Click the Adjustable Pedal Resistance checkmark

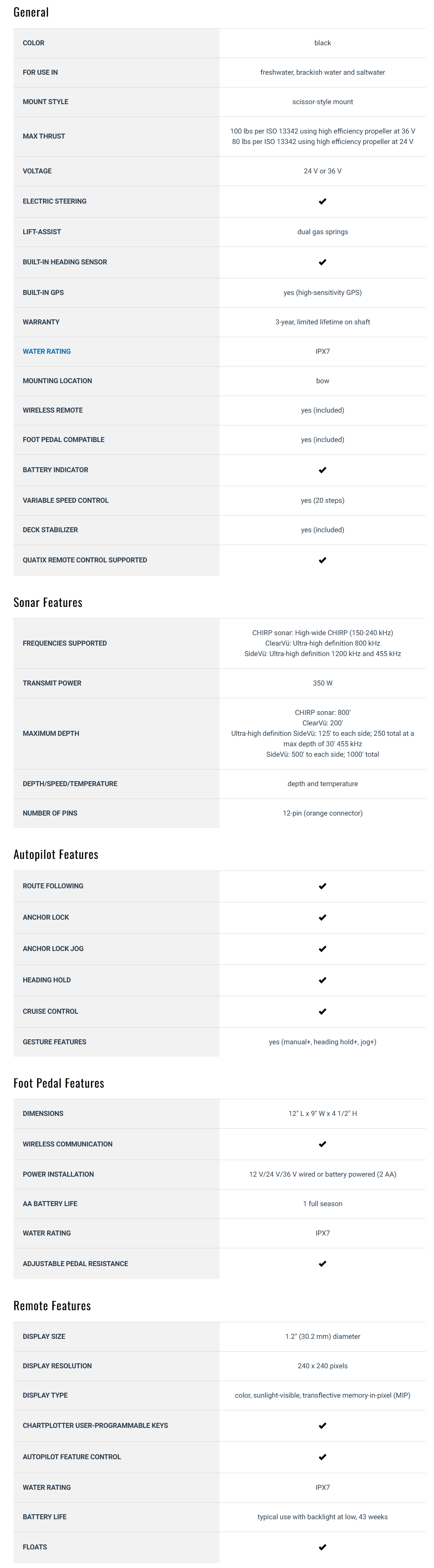point(323,1264)
